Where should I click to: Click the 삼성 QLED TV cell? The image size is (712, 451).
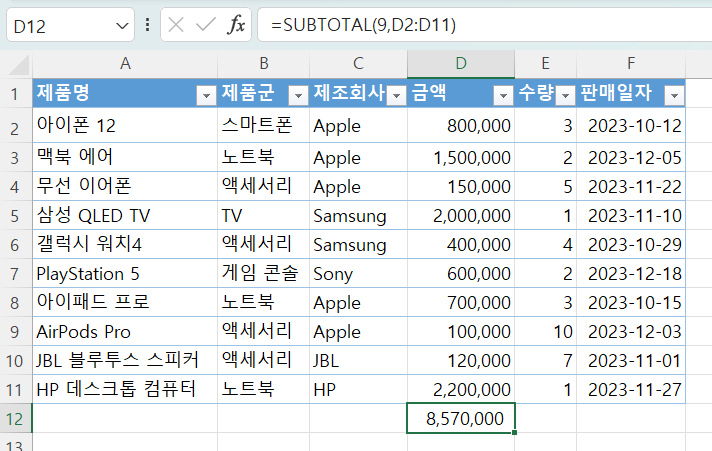[x=125, y=216]
